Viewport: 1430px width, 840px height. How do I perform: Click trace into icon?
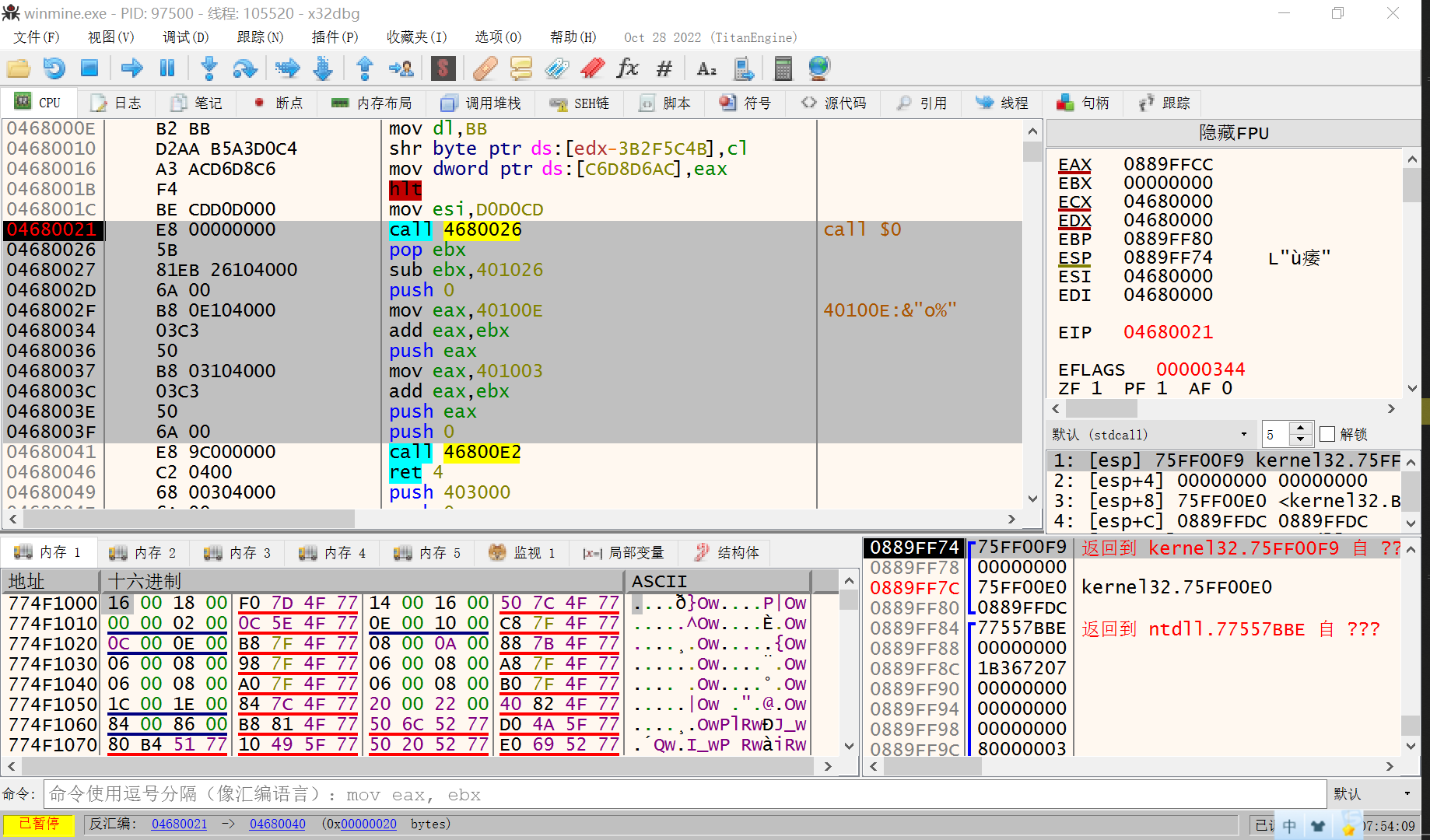point(287,68)
